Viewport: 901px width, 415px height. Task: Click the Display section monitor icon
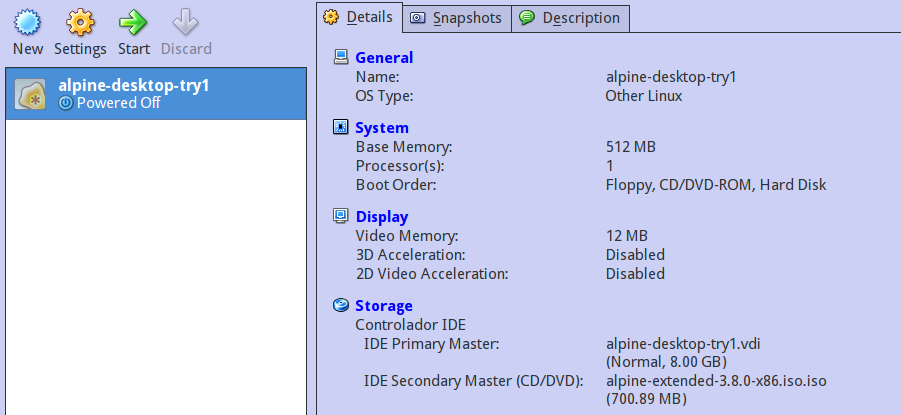(x=341, y=216)
